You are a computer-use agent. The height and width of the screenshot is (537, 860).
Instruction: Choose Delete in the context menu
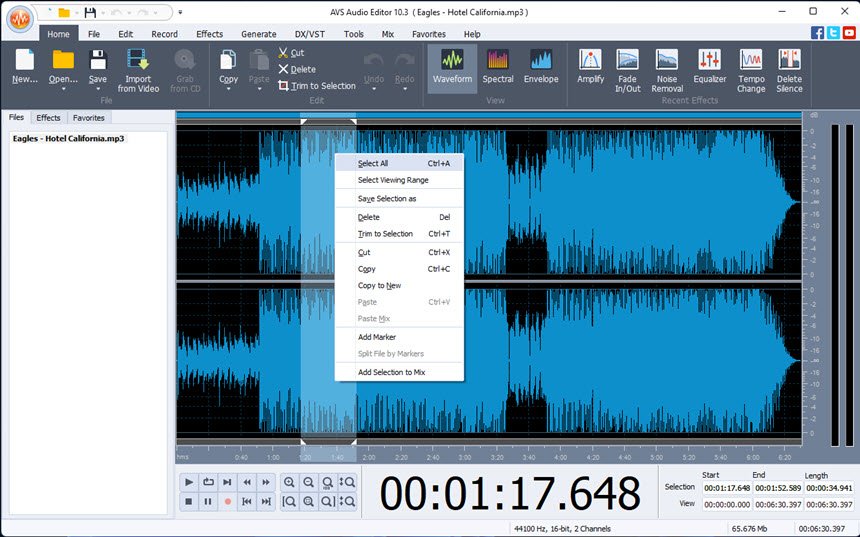coord(399,217)
